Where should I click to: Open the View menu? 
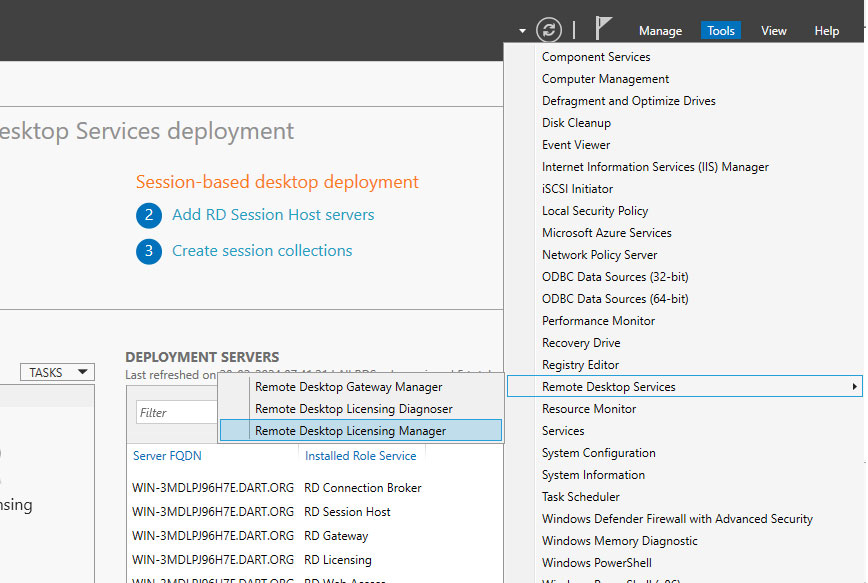click(773, 31)
